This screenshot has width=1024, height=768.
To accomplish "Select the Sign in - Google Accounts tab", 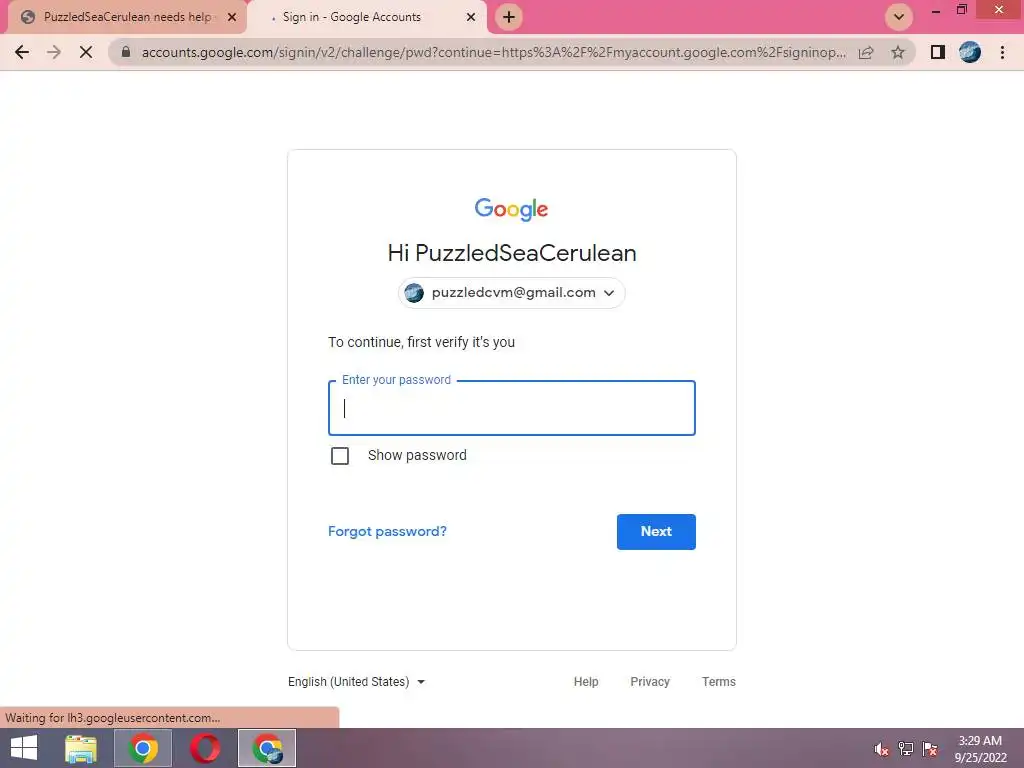I will tap(351, 17).
